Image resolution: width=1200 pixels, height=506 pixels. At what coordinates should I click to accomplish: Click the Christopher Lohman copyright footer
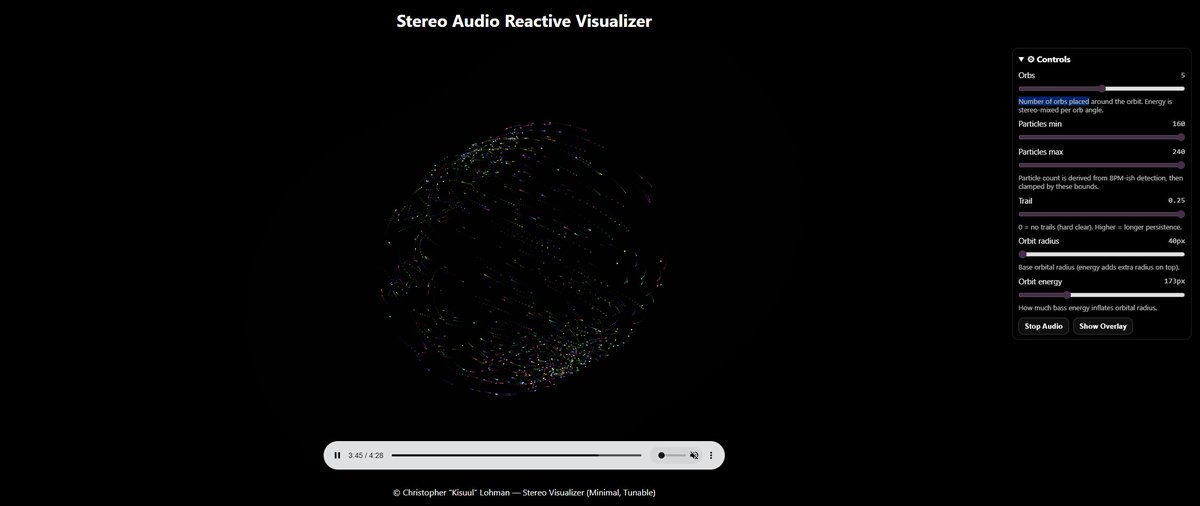524,492
